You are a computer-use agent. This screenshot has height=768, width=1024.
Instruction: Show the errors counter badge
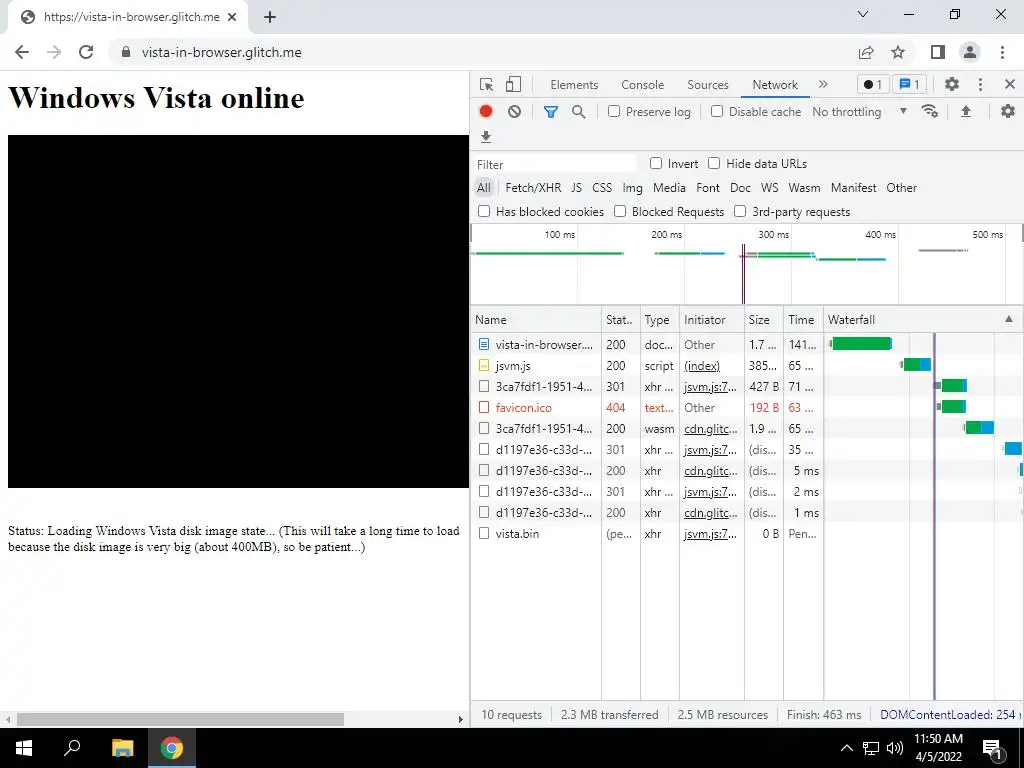(x=872, y=84)
